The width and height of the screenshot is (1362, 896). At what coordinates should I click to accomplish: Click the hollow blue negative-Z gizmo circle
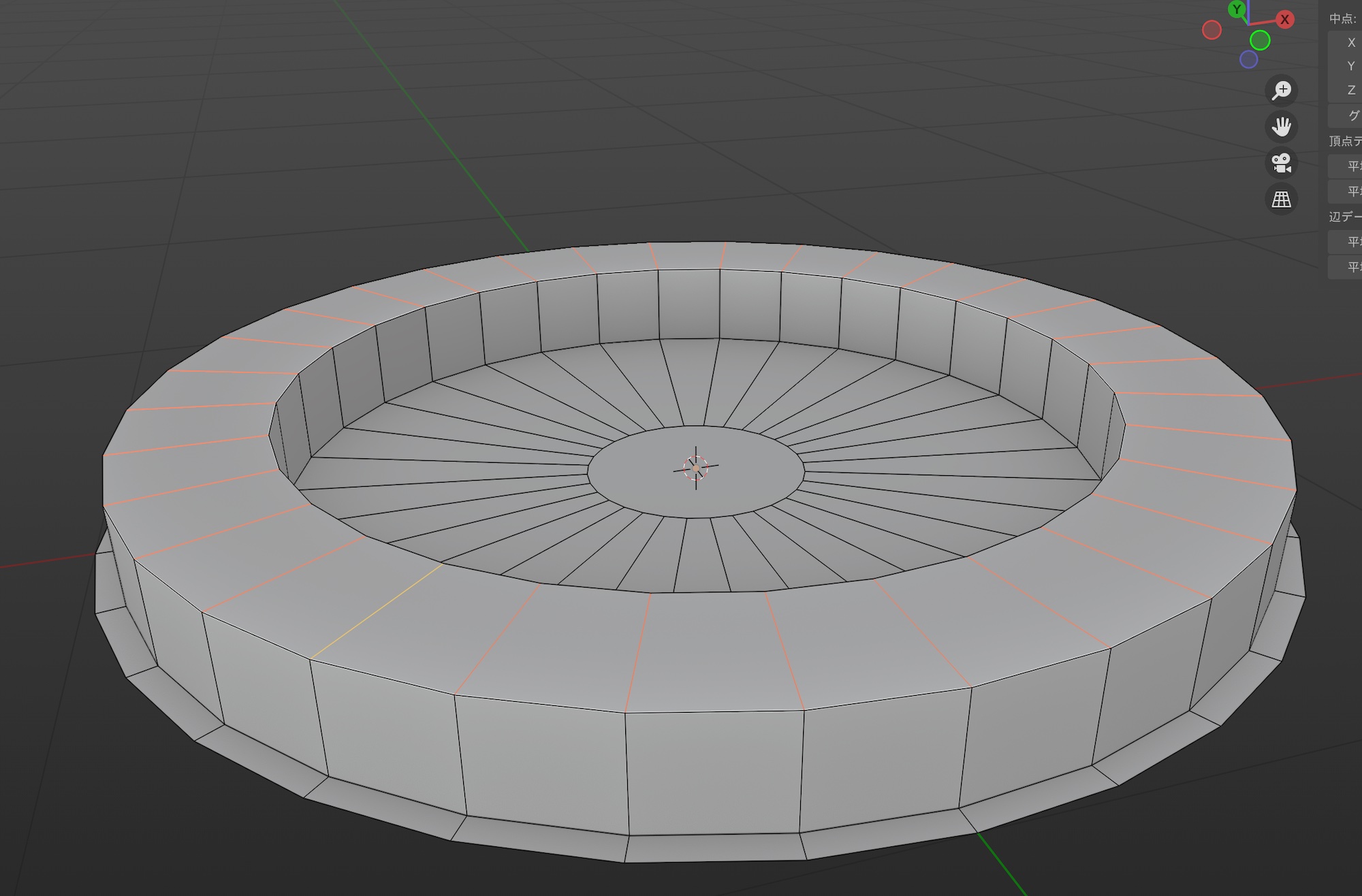(x=1248, y=60)
